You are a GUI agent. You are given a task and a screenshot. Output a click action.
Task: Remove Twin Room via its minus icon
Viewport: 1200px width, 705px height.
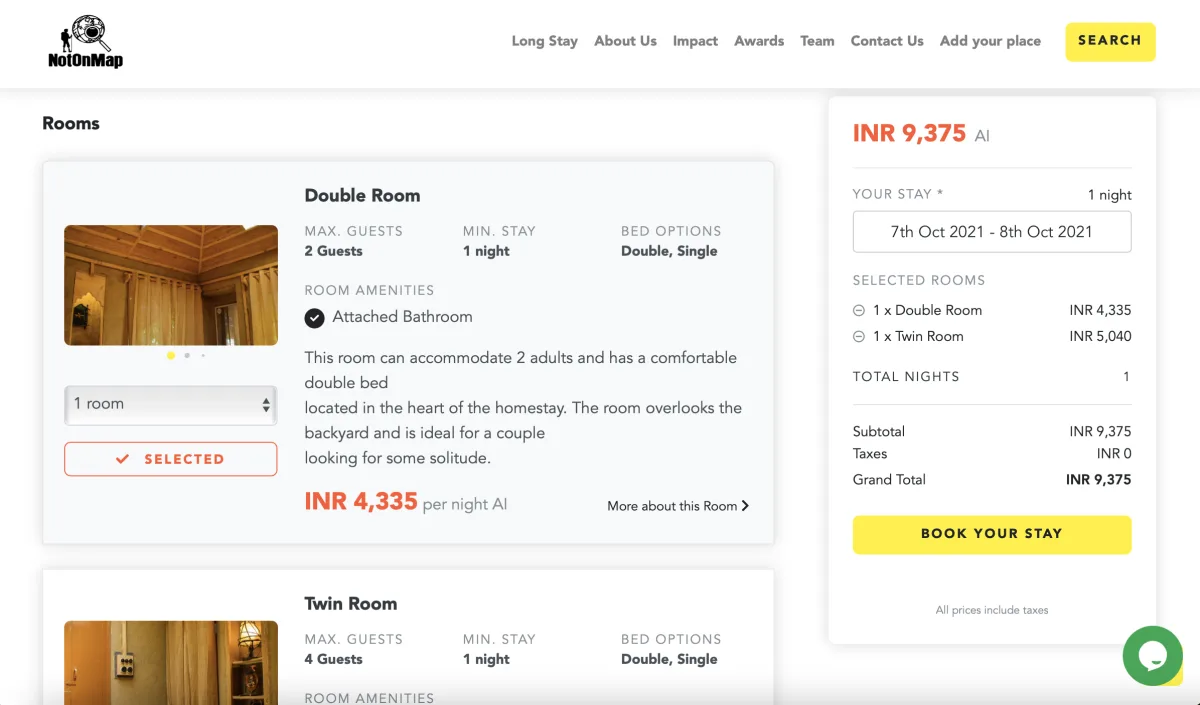click(859, 336)
